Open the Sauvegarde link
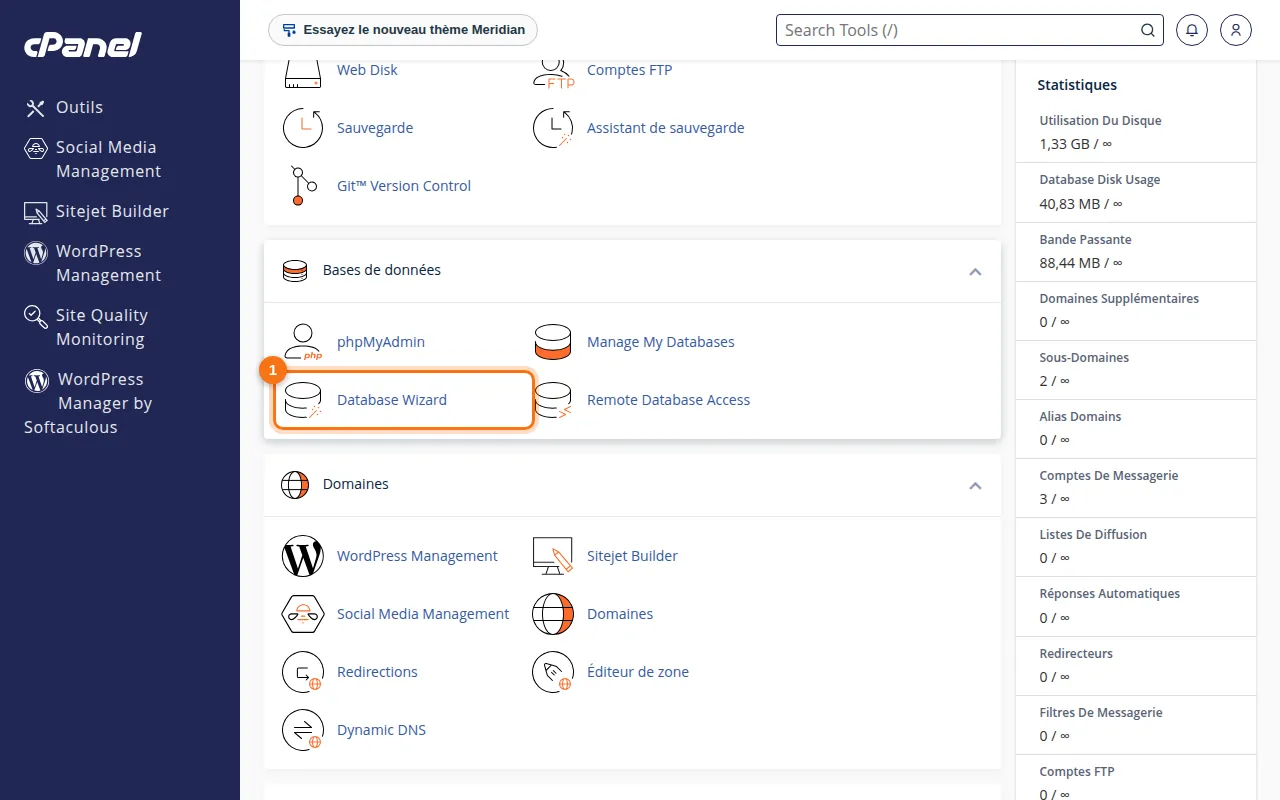This screenshot has height=800, width=1280. click(x=375, y=128)
